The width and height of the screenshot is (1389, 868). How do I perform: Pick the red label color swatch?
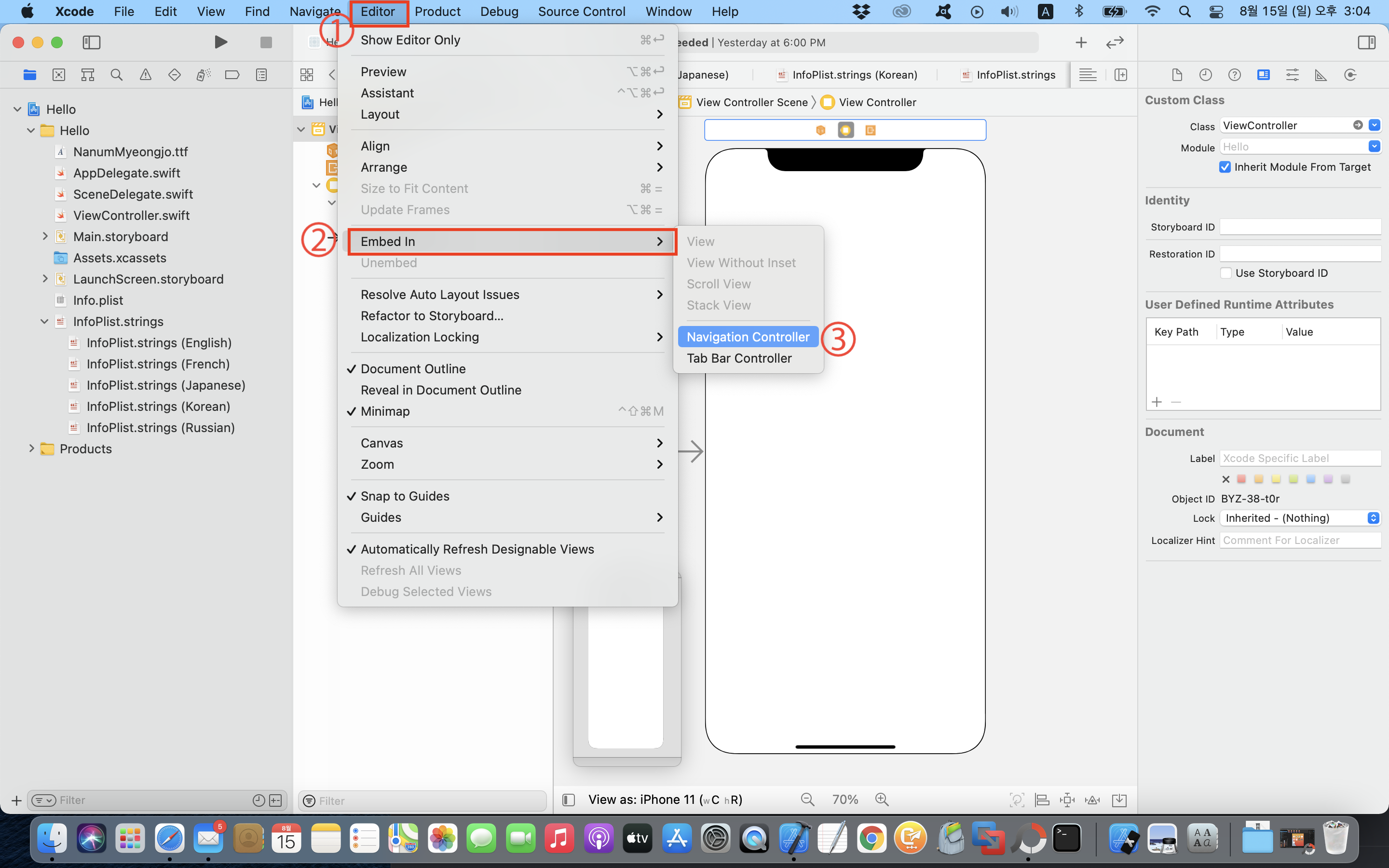pyautogui.click(x=1241, y=479)
